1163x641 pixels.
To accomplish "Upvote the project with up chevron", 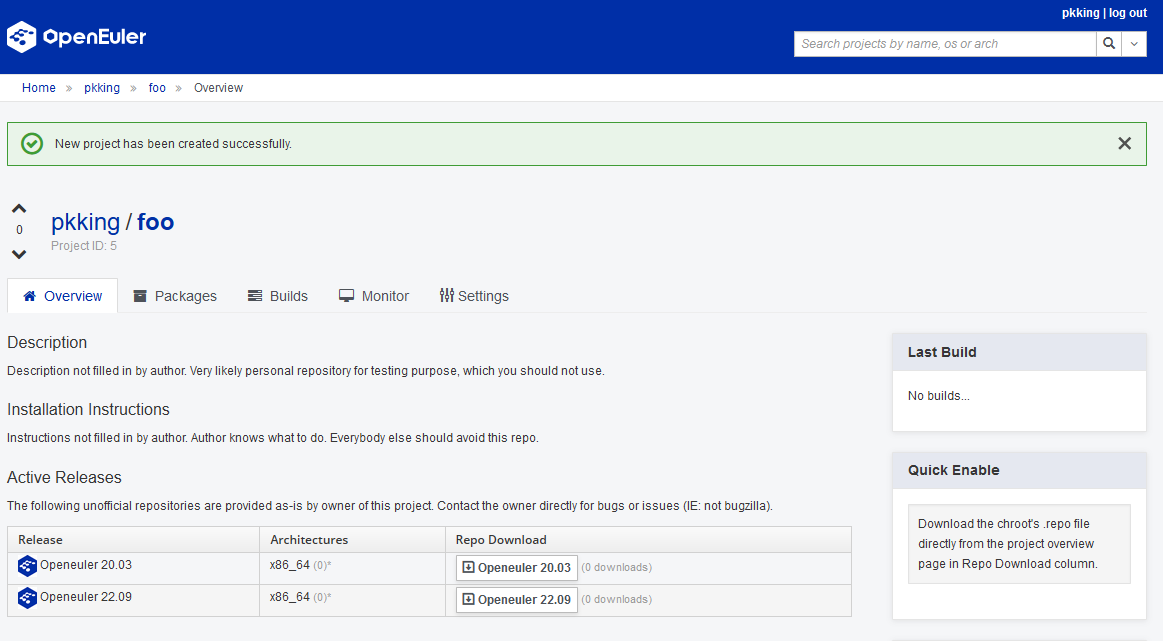I will 19,209.
